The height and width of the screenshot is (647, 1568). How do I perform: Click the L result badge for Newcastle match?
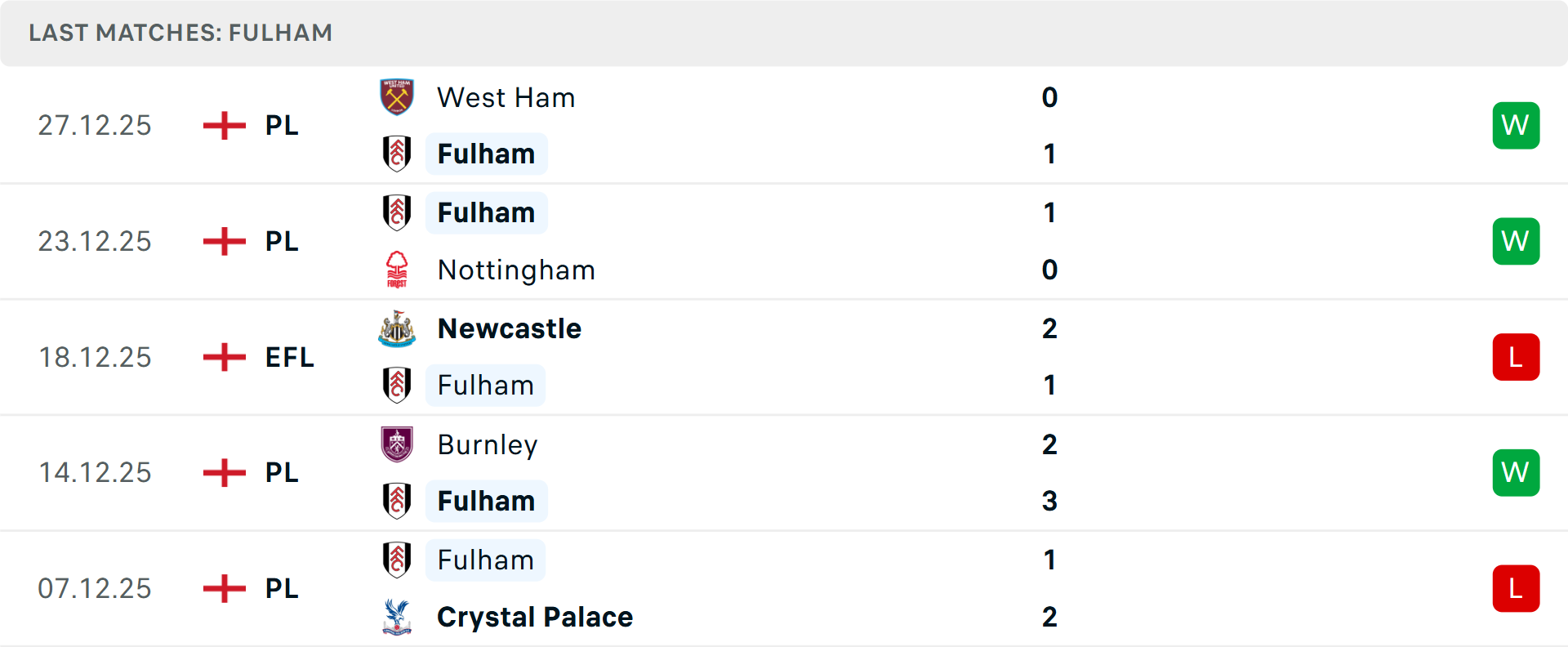(x=1516, y=357)
